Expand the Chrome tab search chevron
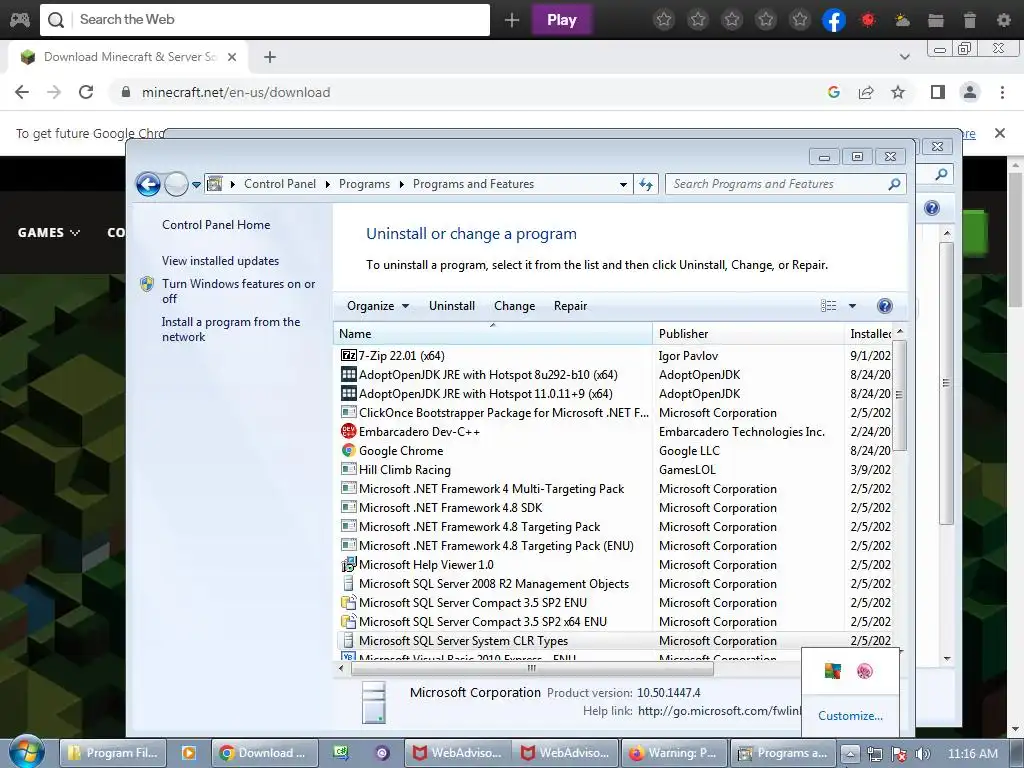Image resolution: width=1024 pixels, height=768 pixels. (904, 57)
